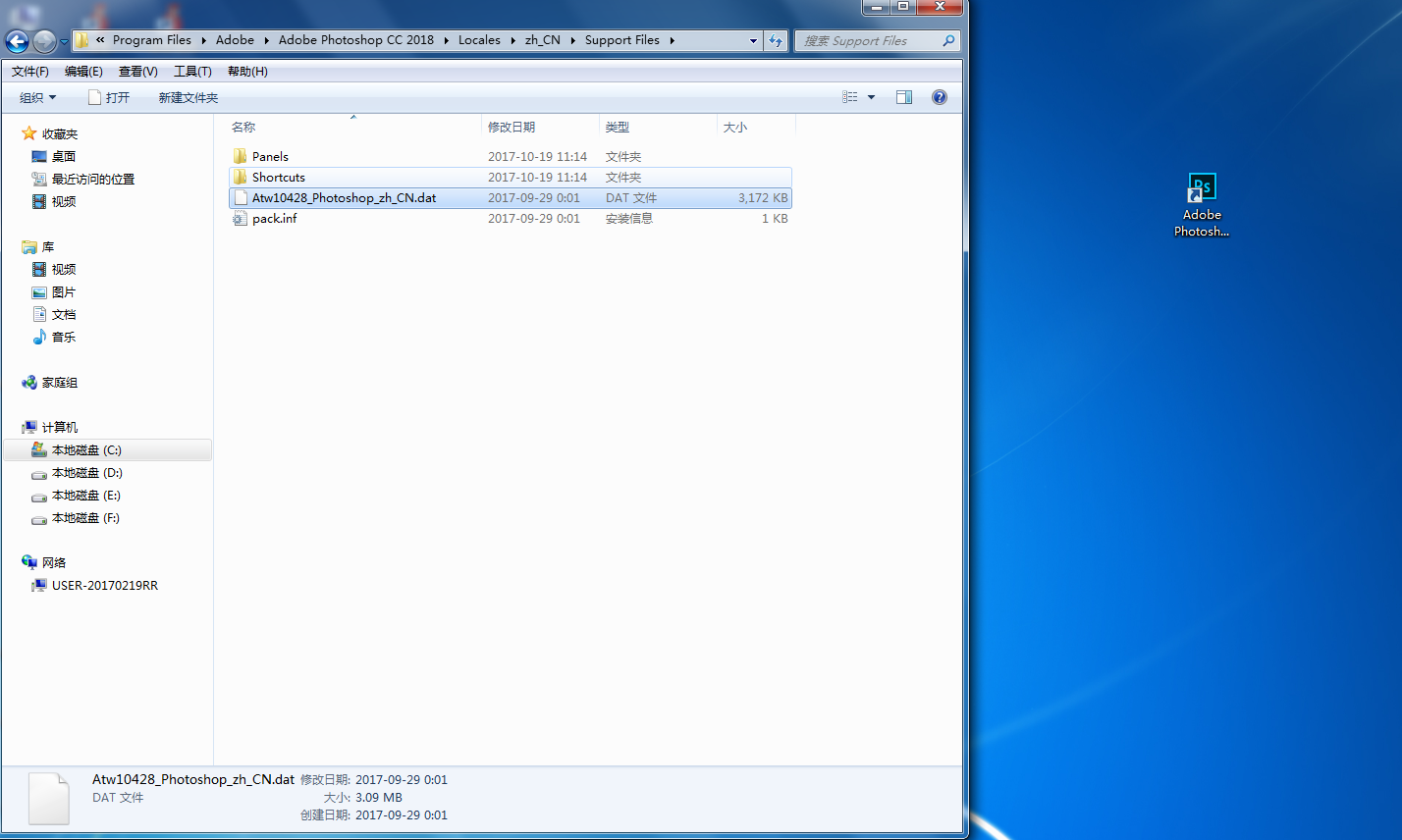Click 计算机 in navigation pane
Screen dimensions: 1402x840
59,427
